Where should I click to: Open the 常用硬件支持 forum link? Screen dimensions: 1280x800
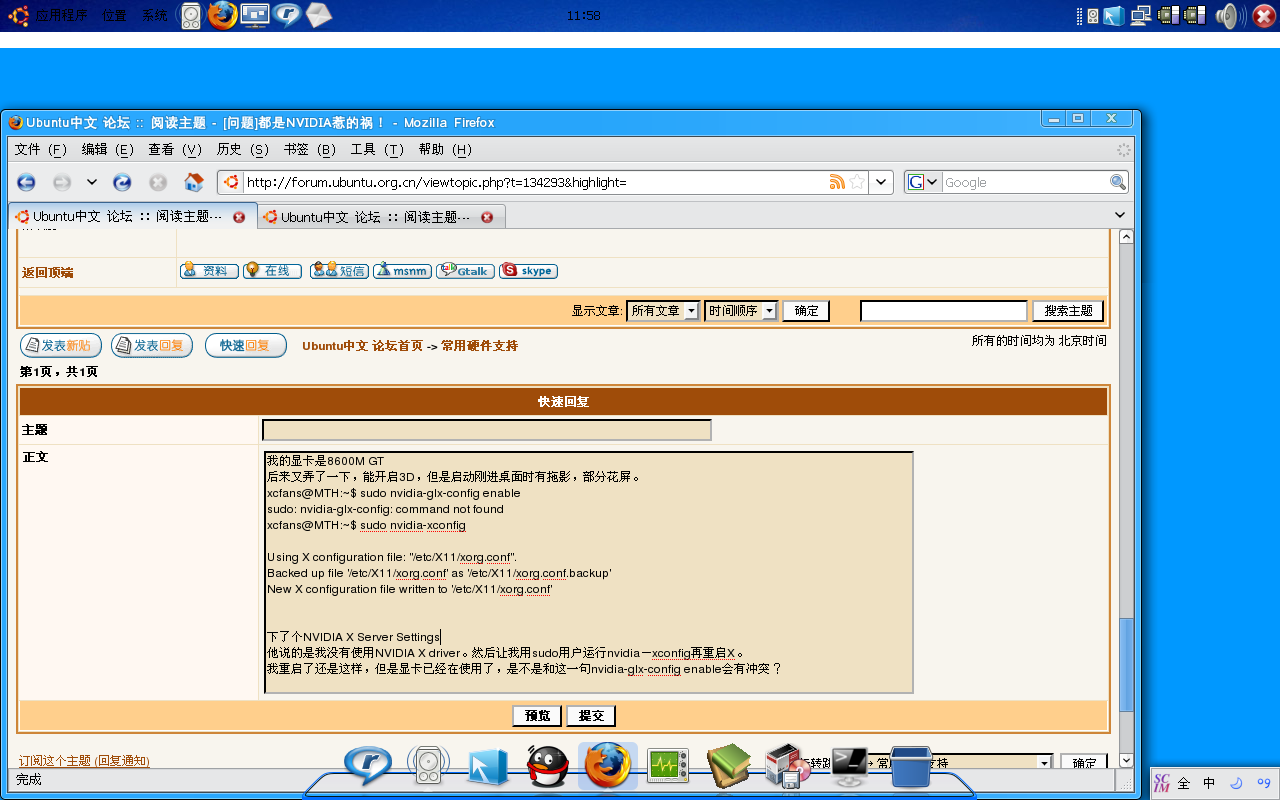tap(480, 346)
